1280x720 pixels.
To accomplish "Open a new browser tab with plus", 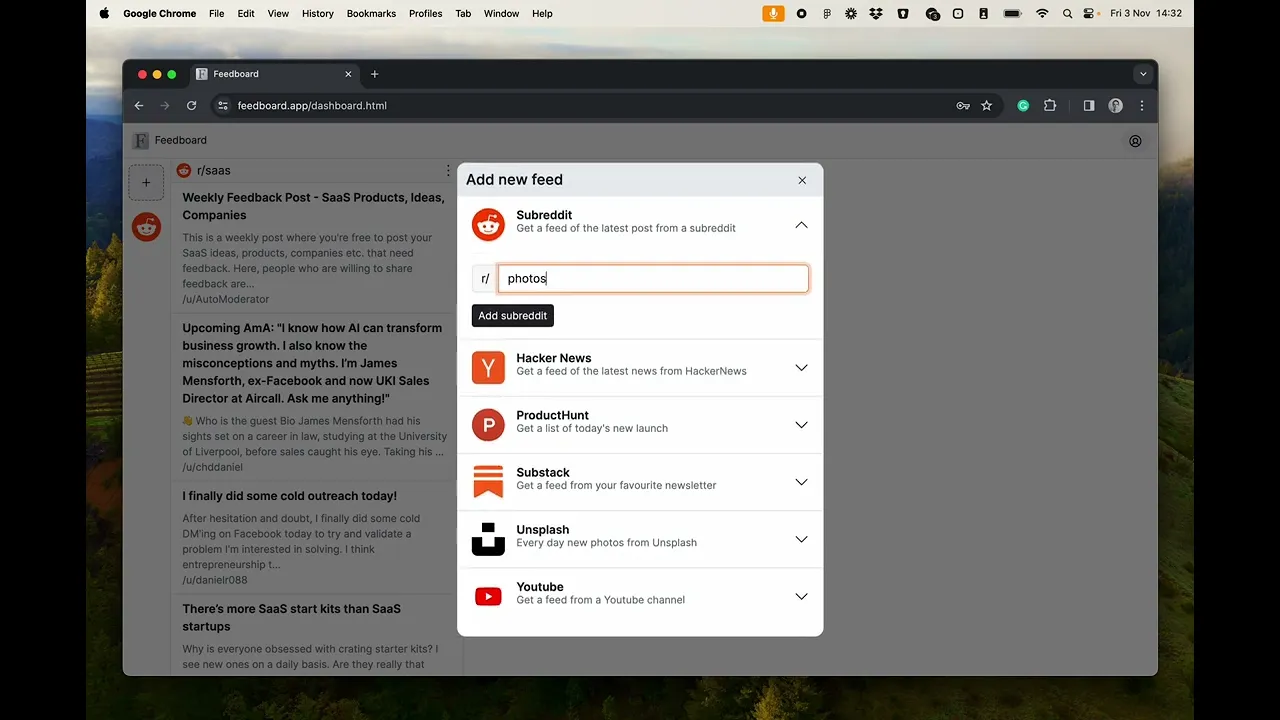I will 375,74.
